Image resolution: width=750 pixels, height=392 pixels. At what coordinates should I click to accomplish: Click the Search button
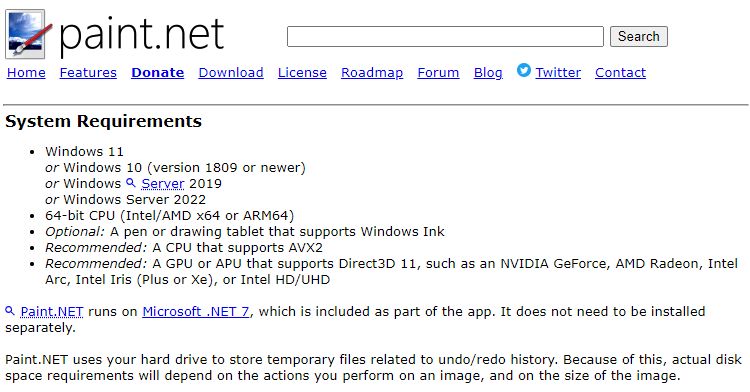click(639, 36)
